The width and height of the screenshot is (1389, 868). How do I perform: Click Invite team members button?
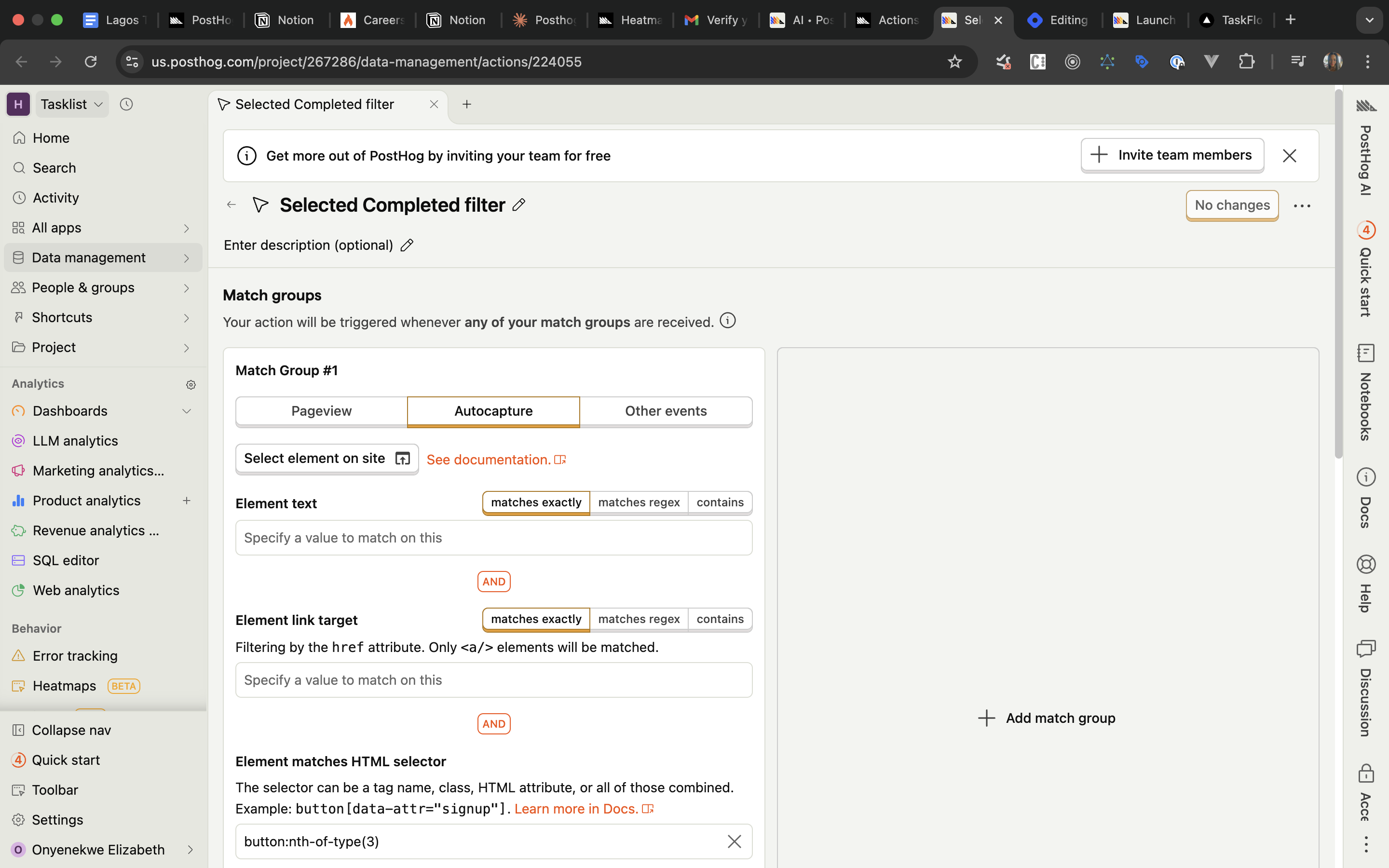pyautogui.click(x=1172, y=155)
